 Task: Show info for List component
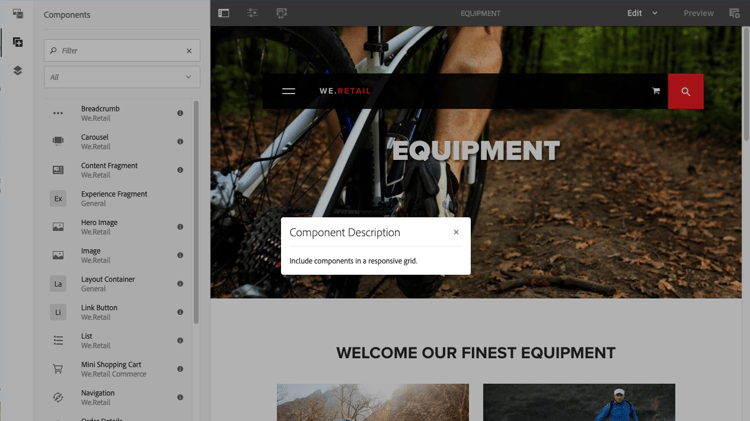[x=180, y=341]
